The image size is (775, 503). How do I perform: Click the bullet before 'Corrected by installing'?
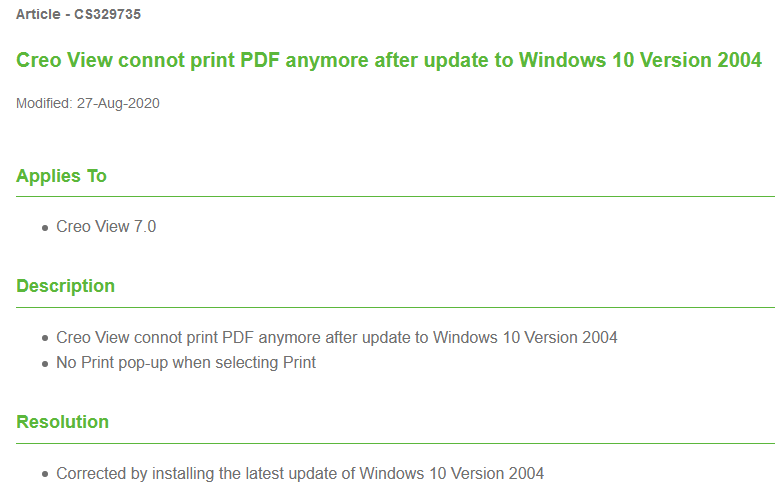click(45, 474)
